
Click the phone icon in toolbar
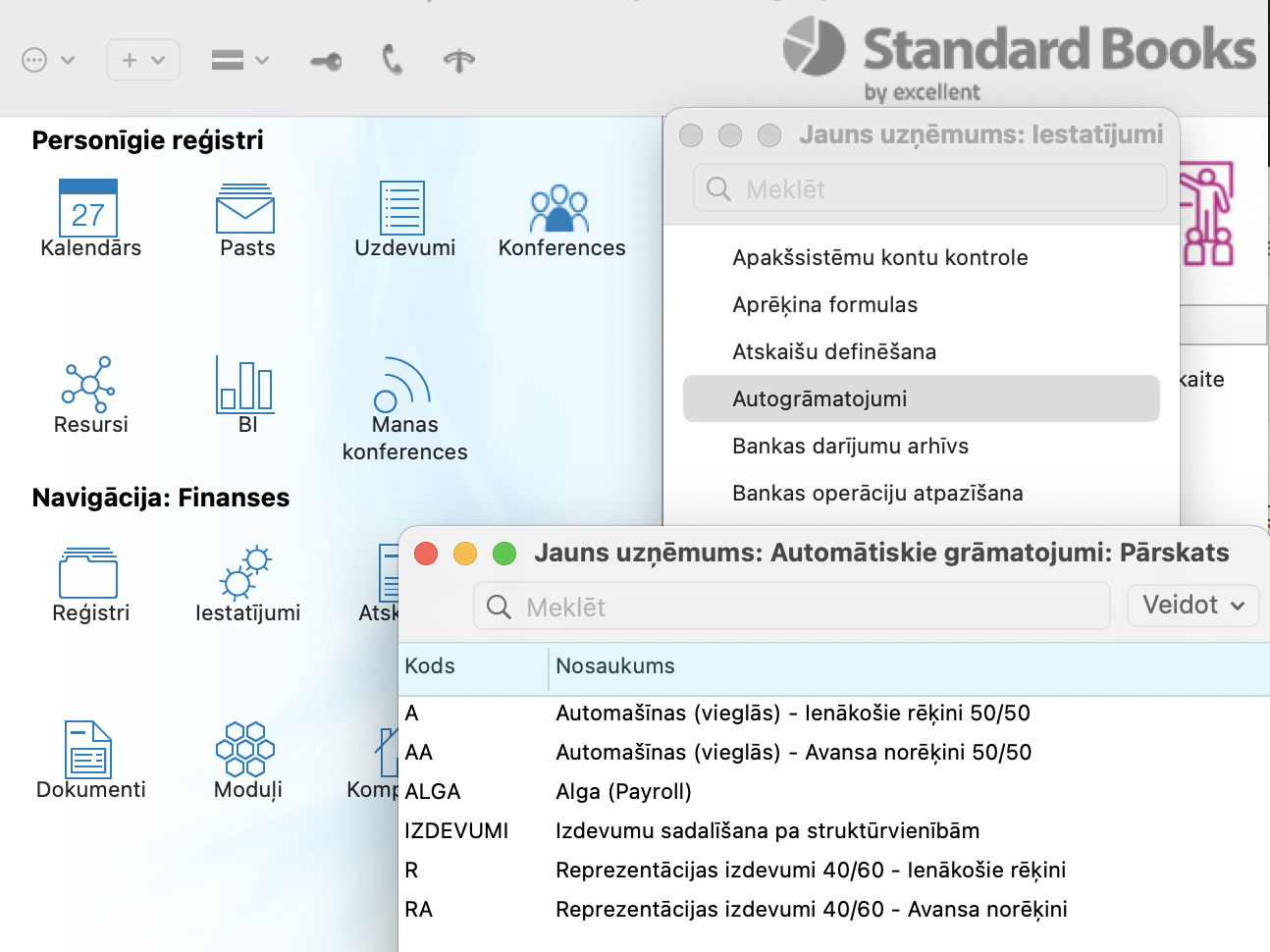tap(392, 61)
